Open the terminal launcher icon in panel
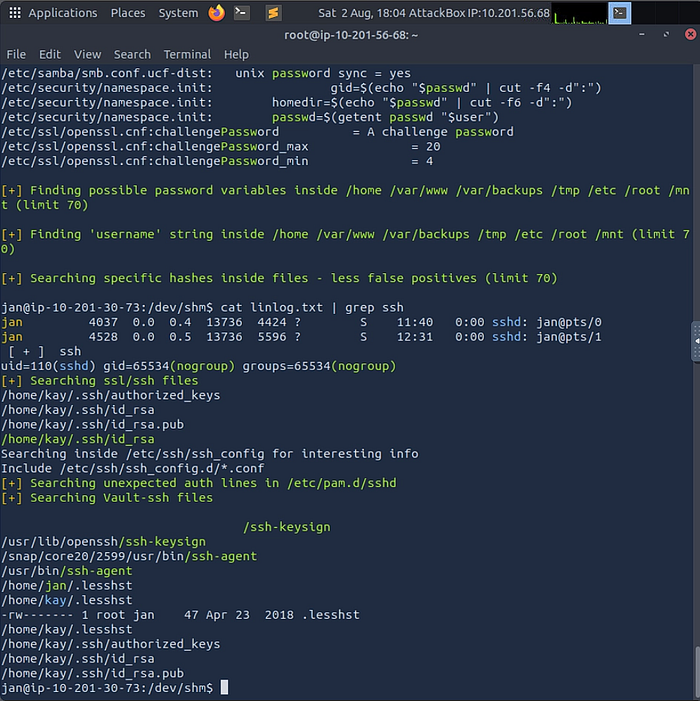The image size is (700, 701). [242, 13]
